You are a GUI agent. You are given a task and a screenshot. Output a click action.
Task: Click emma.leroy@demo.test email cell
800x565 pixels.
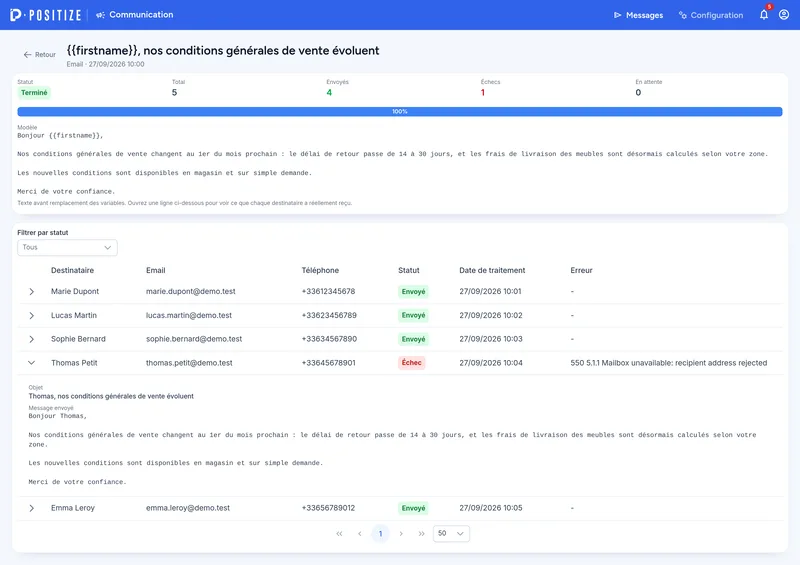click(x=188, y=508)
